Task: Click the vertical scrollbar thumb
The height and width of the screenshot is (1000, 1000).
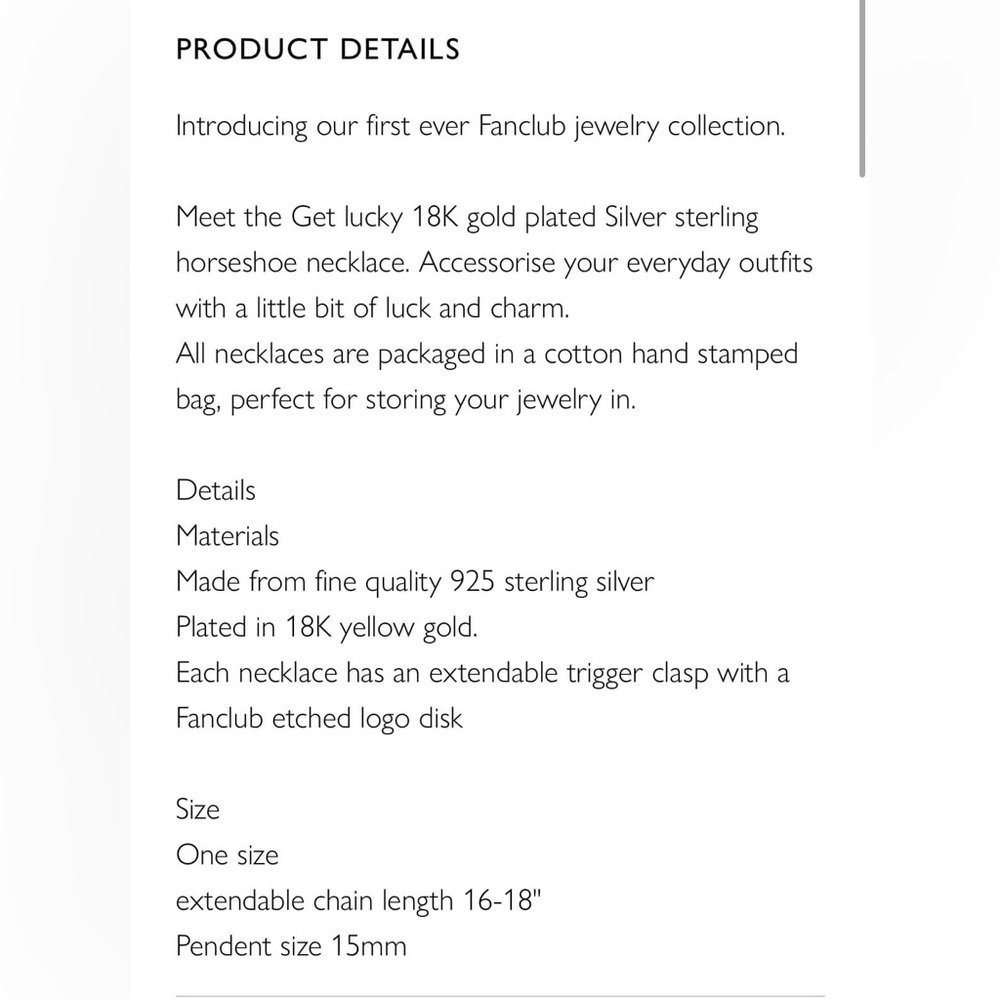Action: [862, 88]
